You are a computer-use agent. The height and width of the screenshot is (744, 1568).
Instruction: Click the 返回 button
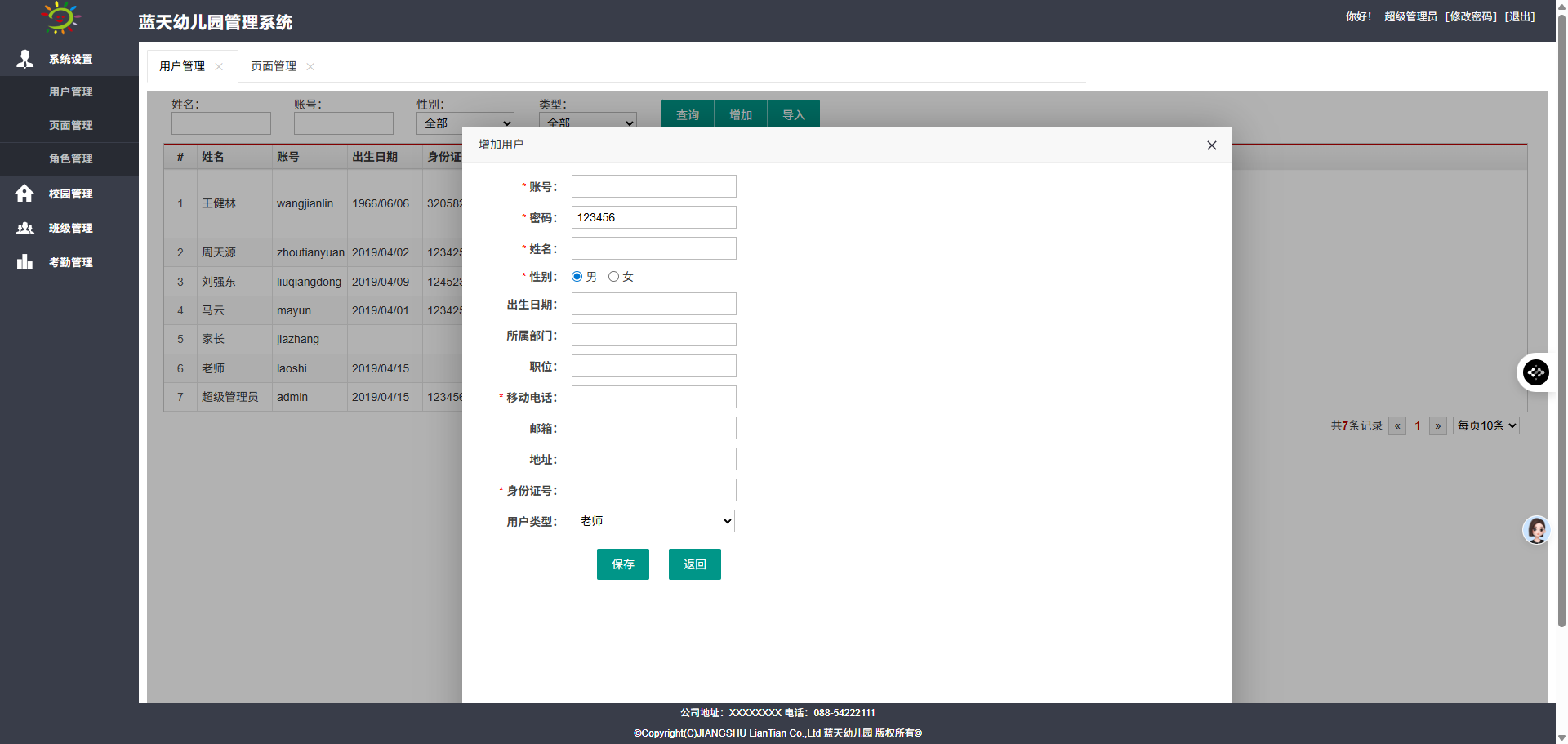pos(694,564)
